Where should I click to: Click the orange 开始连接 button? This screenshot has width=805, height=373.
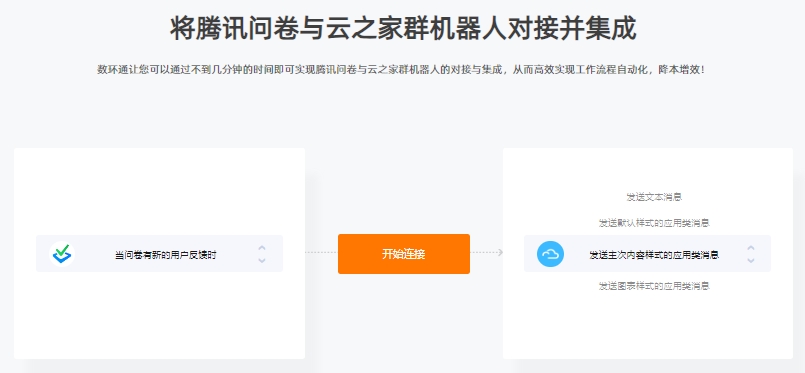404,253
